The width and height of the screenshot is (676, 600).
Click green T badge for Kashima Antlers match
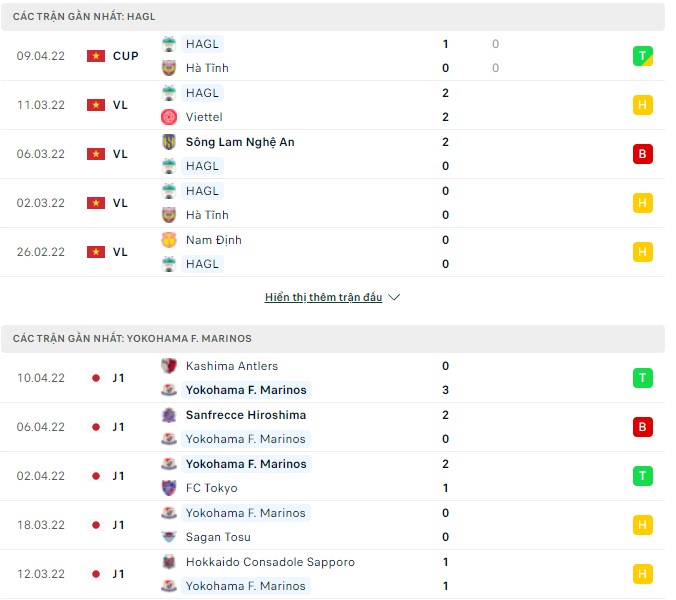coord(643,378)
